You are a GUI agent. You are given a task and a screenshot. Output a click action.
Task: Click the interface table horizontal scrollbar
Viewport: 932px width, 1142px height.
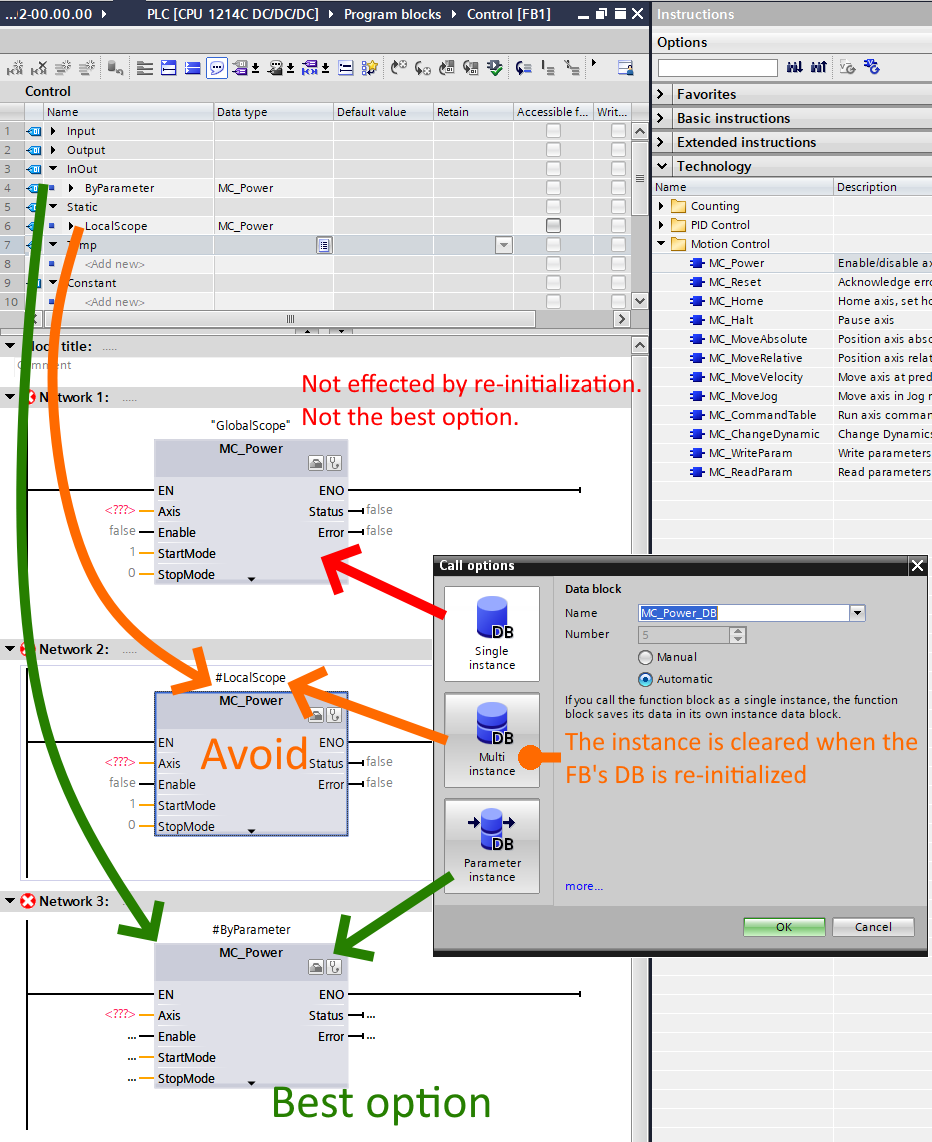[x=291, y=319]
